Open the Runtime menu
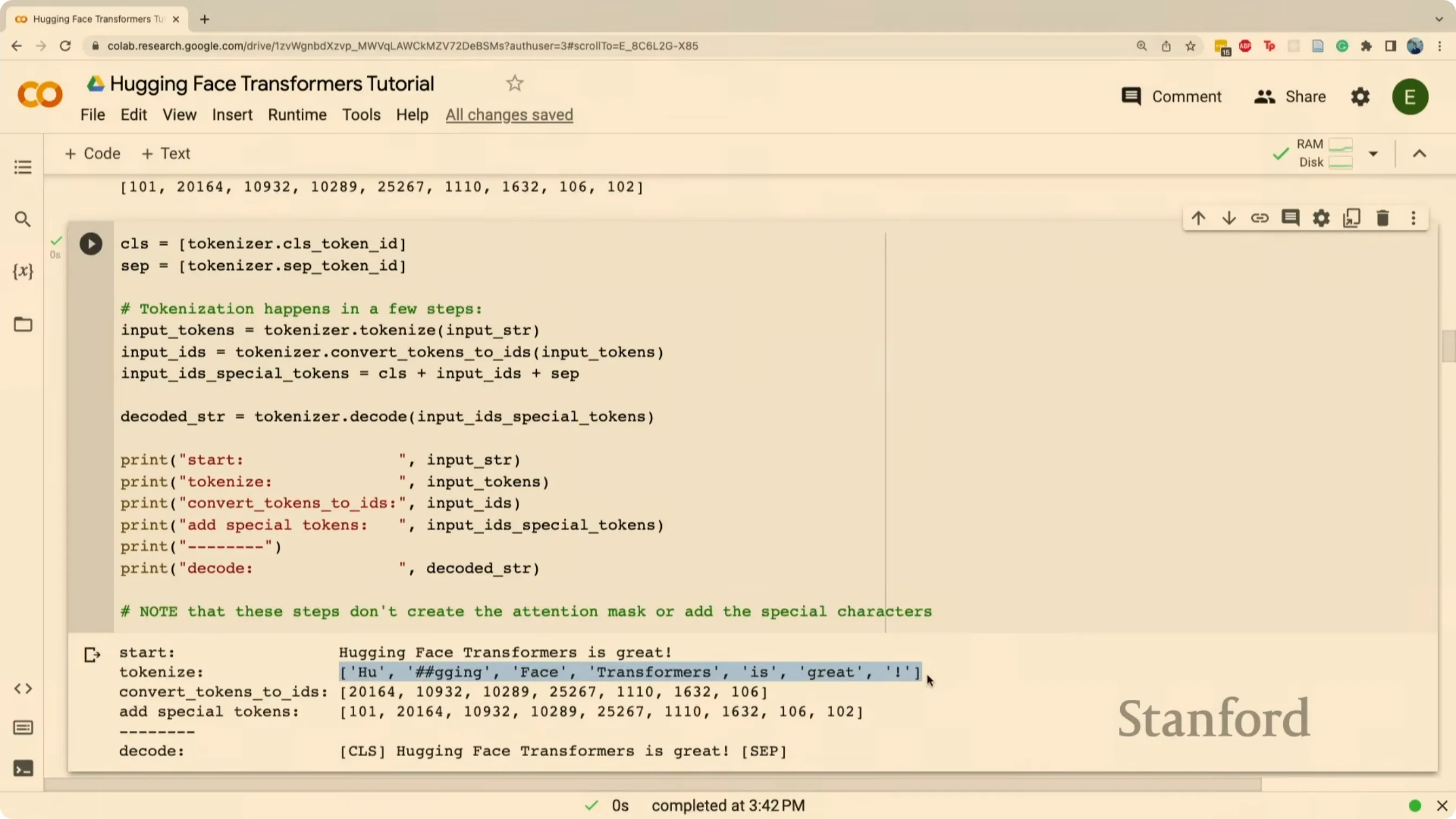The height and width of the screenshot is (819, 1456). 297,115
